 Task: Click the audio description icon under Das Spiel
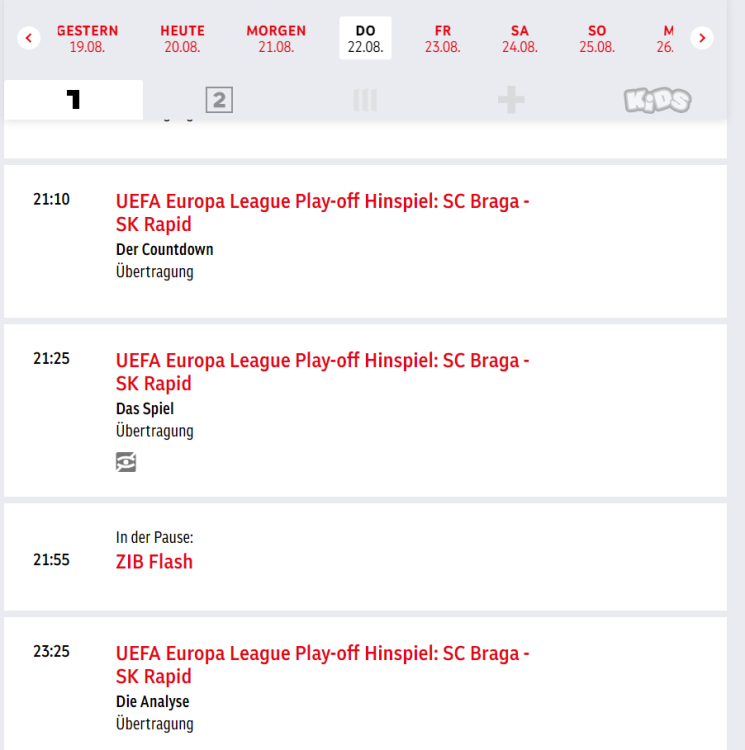[x=126, y=462]
